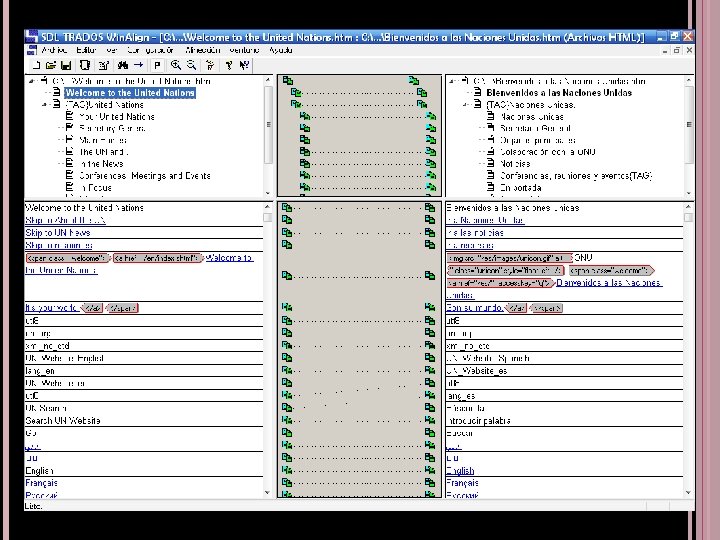The image size is (720, 540).
Task: Click the context help arrow-question icon
Action: [244, 65]
